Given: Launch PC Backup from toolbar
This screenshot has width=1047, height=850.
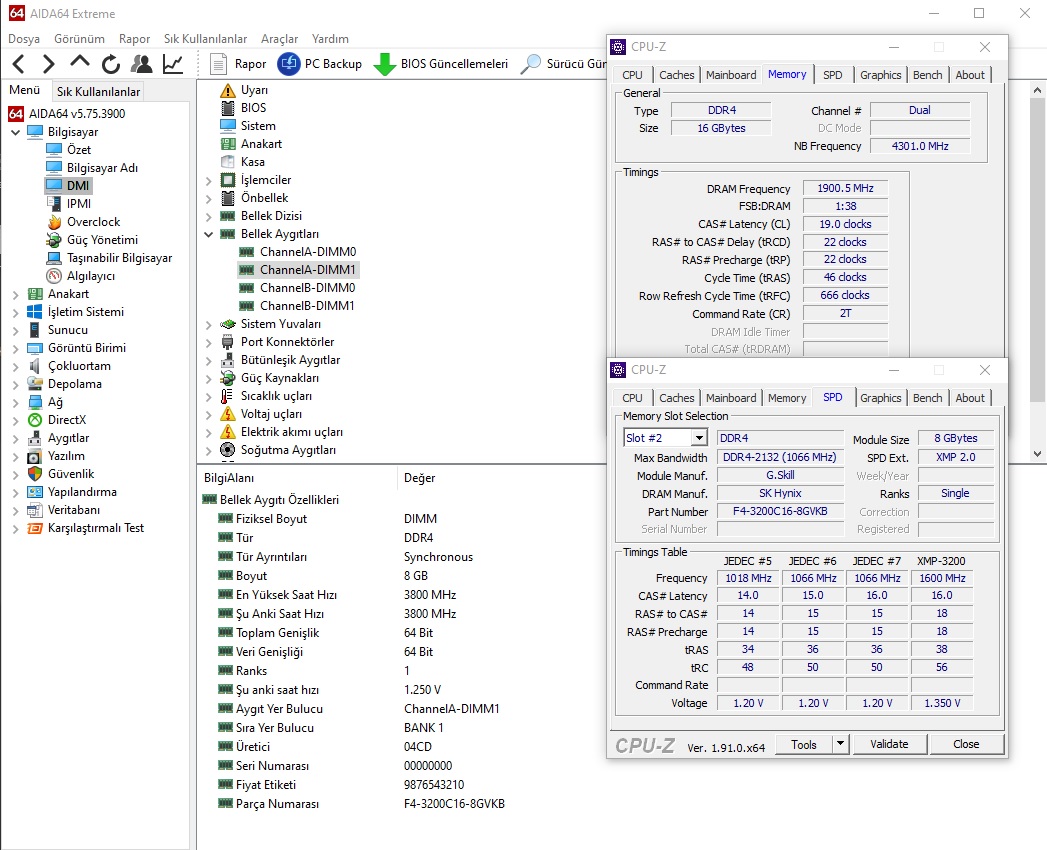Looking at the screenshot, I should (319, 64).
